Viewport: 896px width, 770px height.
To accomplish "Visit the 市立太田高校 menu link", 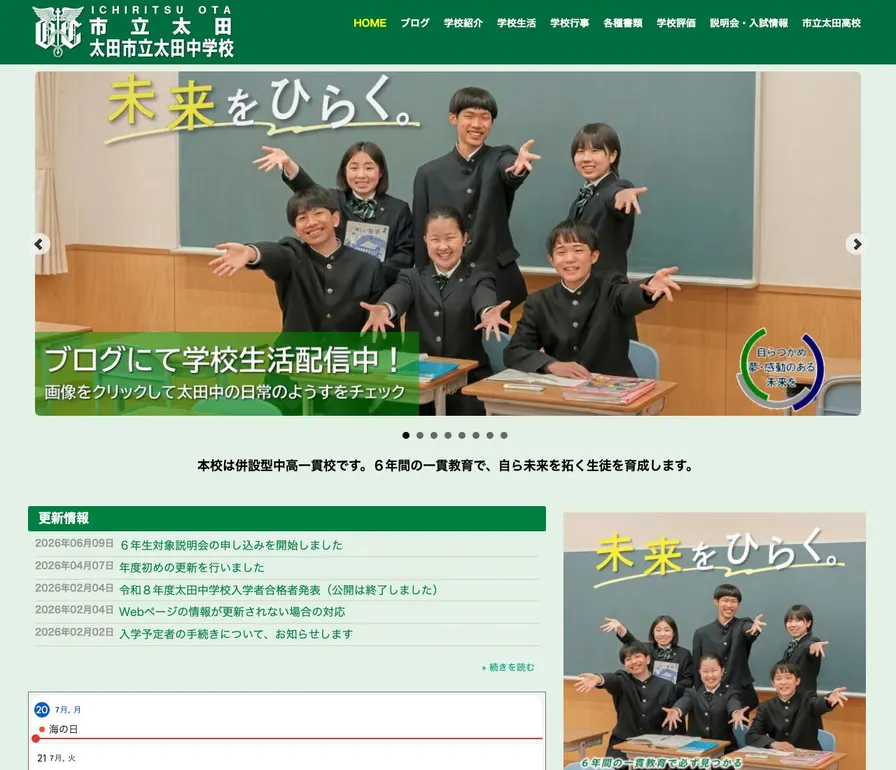I will [x=831, y=23].
